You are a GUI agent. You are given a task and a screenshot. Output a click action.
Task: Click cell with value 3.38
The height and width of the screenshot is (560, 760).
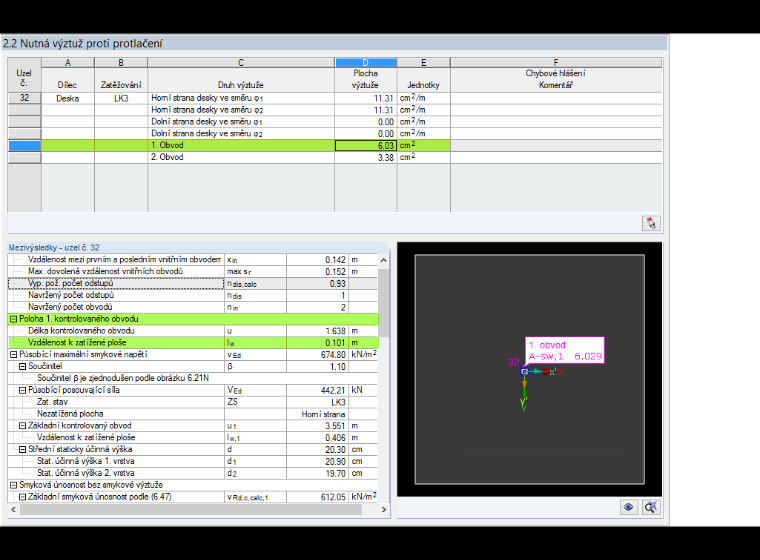(x=366, y=157)
